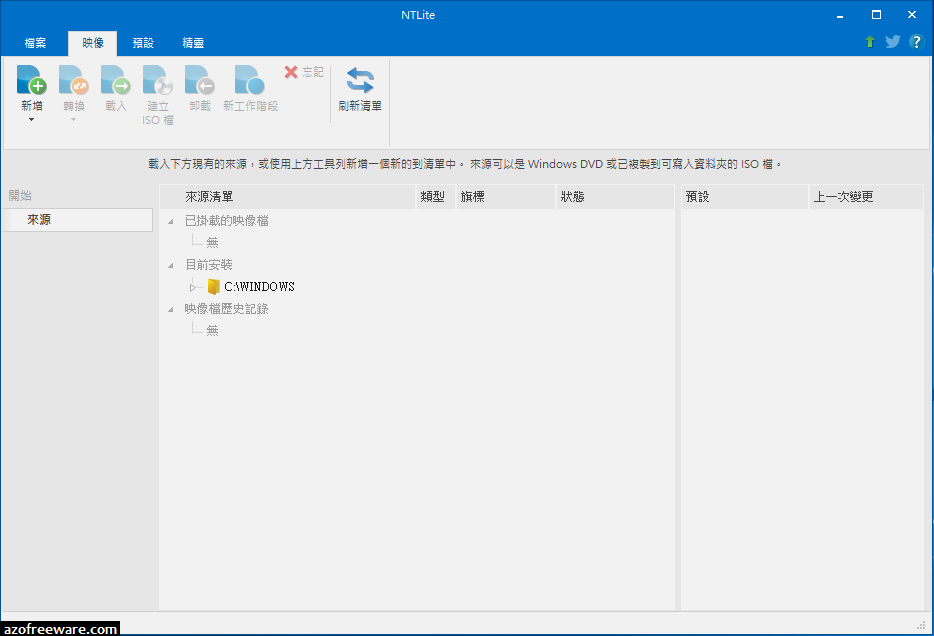
Task: Close the NTLite window
Action: 911,15
